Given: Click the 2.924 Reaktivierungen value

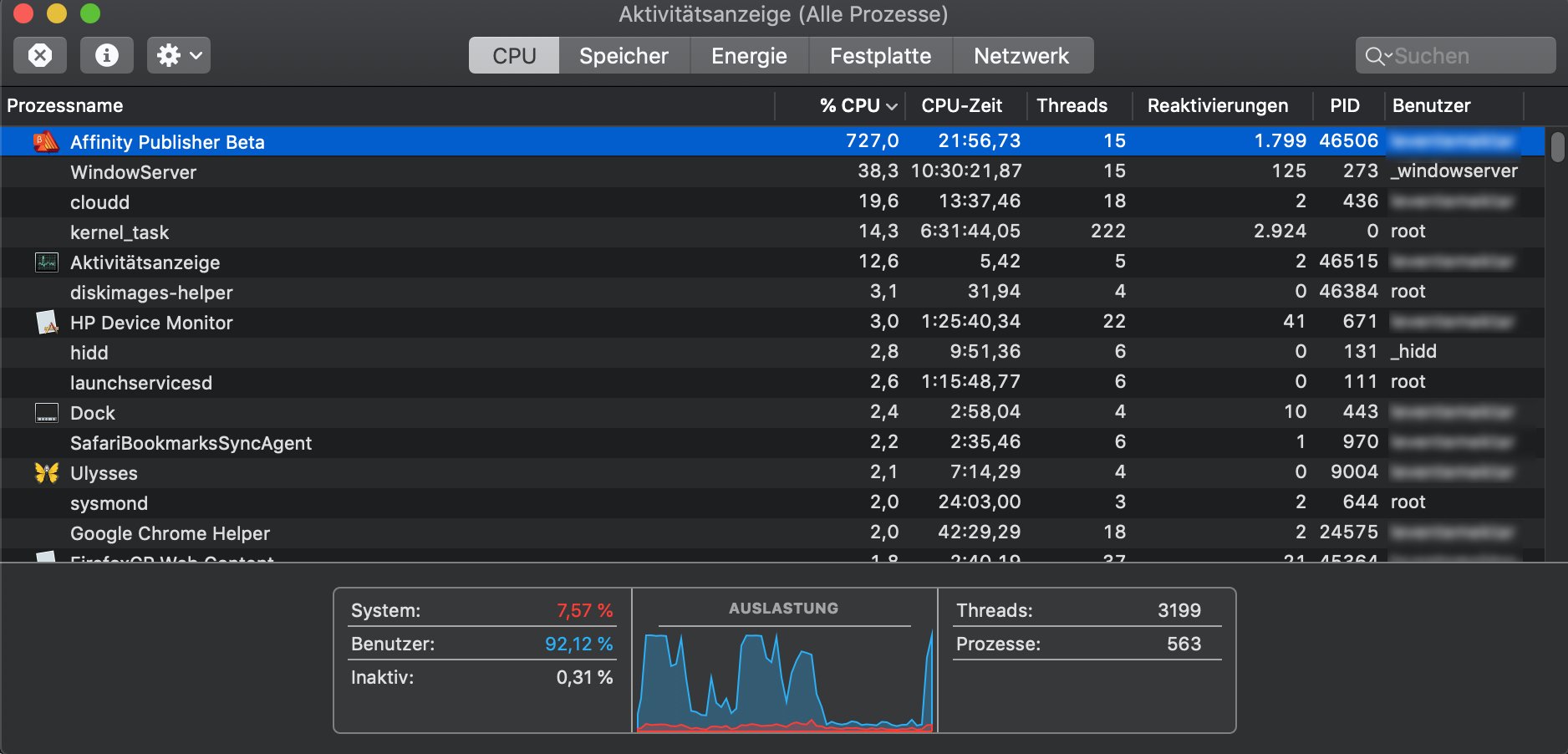Looking at the screenshot, I should coord(1280,231).
